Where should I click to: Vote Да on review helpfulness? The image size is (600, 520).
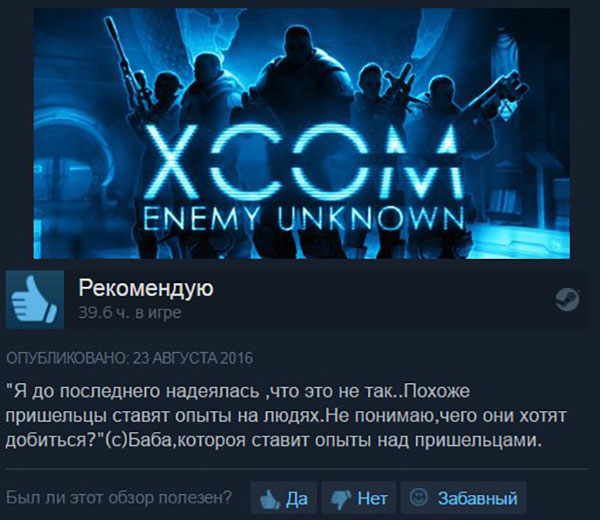284,497
